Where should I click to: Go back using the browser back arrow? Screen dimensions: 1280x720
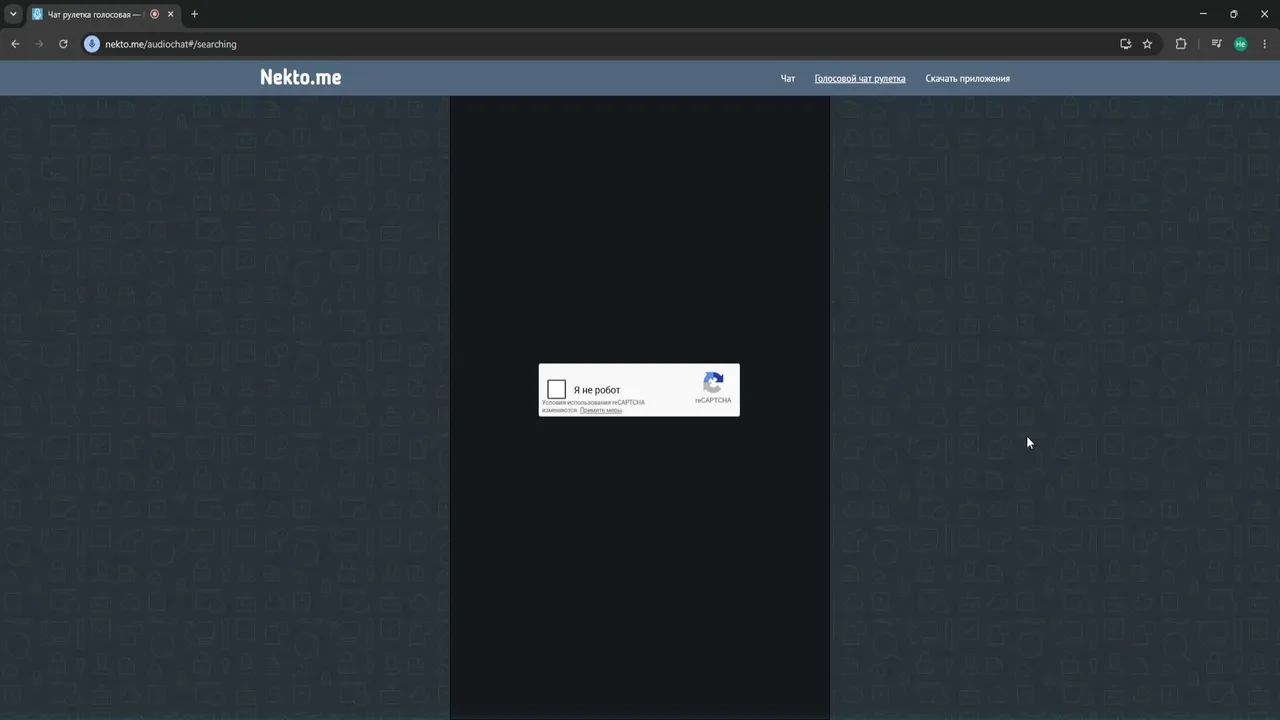(x=15, y=44)
